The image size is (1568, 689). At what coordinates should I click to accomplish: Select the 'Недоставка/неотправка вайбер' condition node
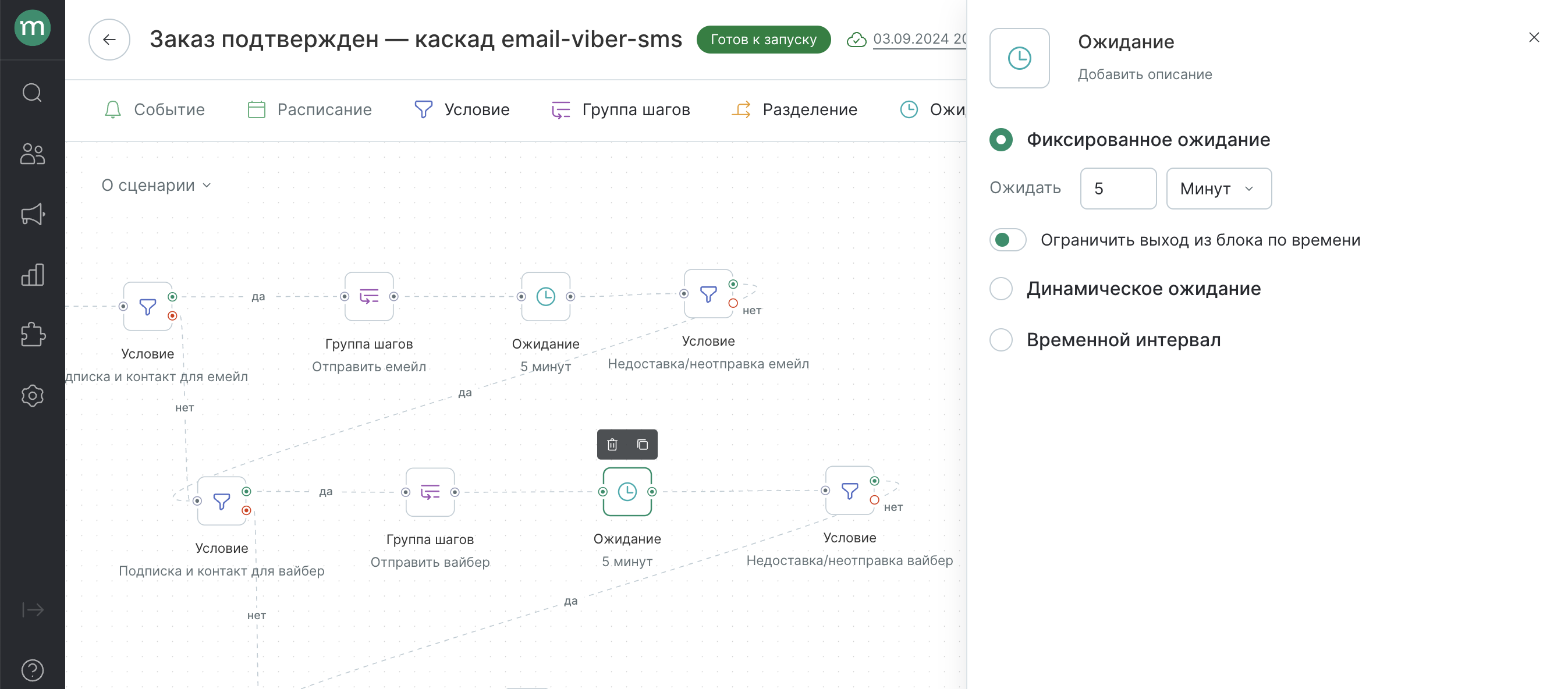(850, 491)
